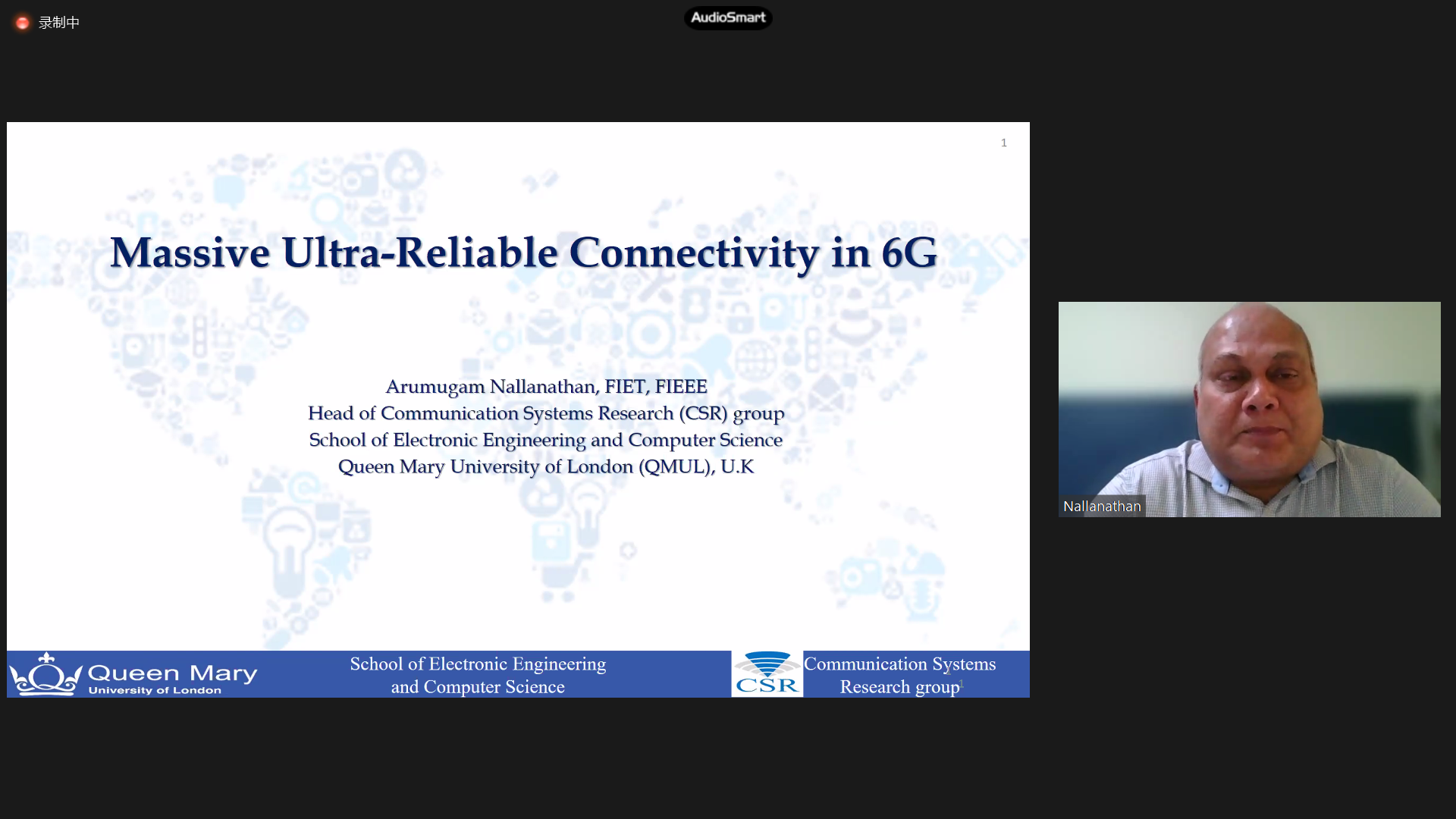Screen dimensions: 1456x819
Task: Click the School of Electronic Engineering body line
Action: [546, 440]
